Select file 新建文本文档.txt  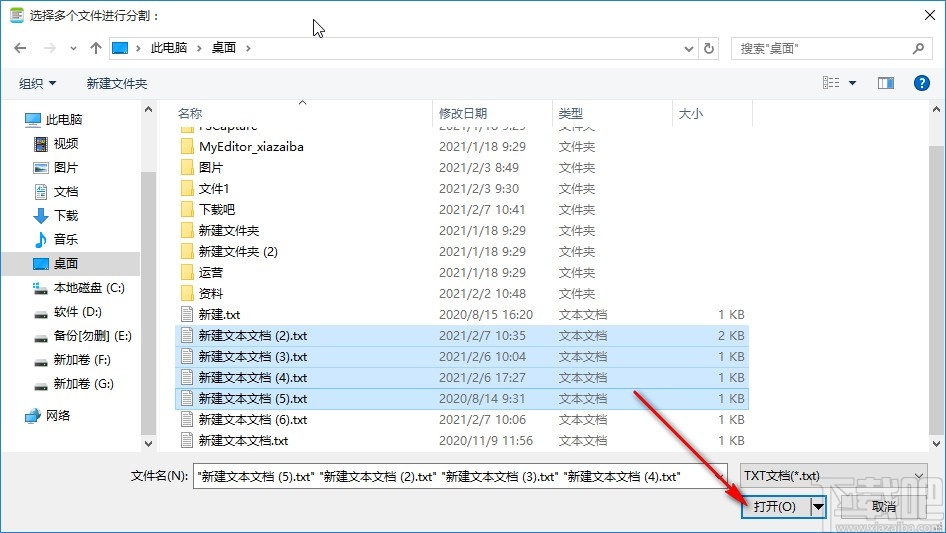(x=462, y=441)
